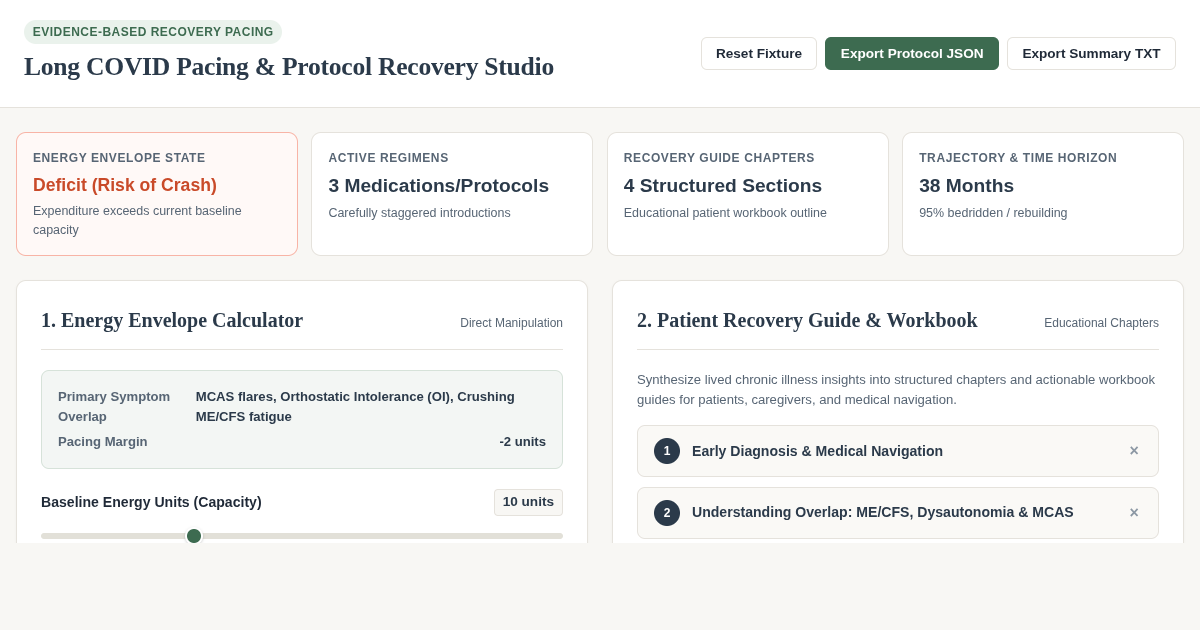This screenshot has height=630, width=1200.
Task: Select chapter number 2 badge
Action: tap(667, 513)
